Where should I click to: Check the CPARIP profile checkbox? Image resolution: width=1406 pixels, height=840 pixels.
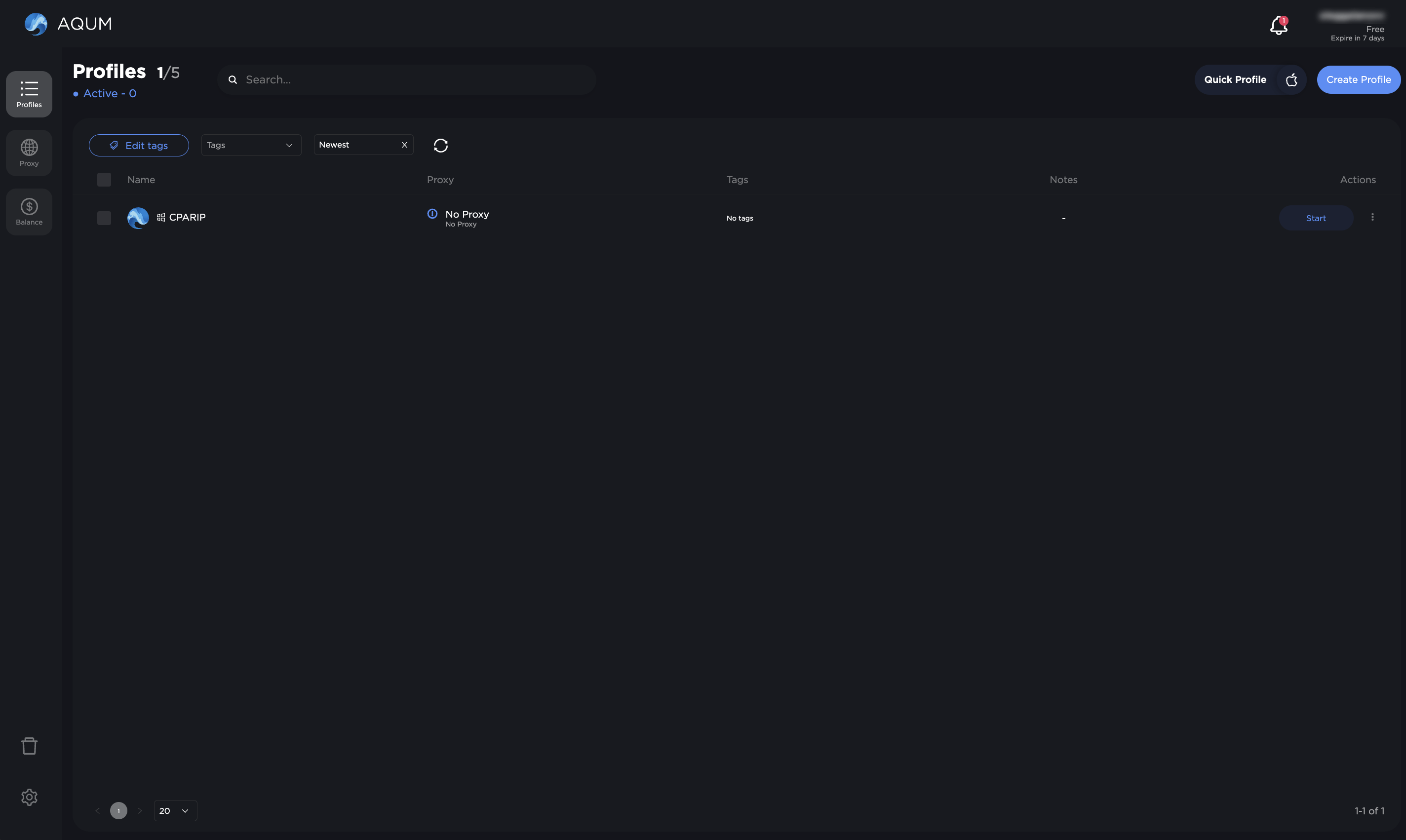point(104,218)
